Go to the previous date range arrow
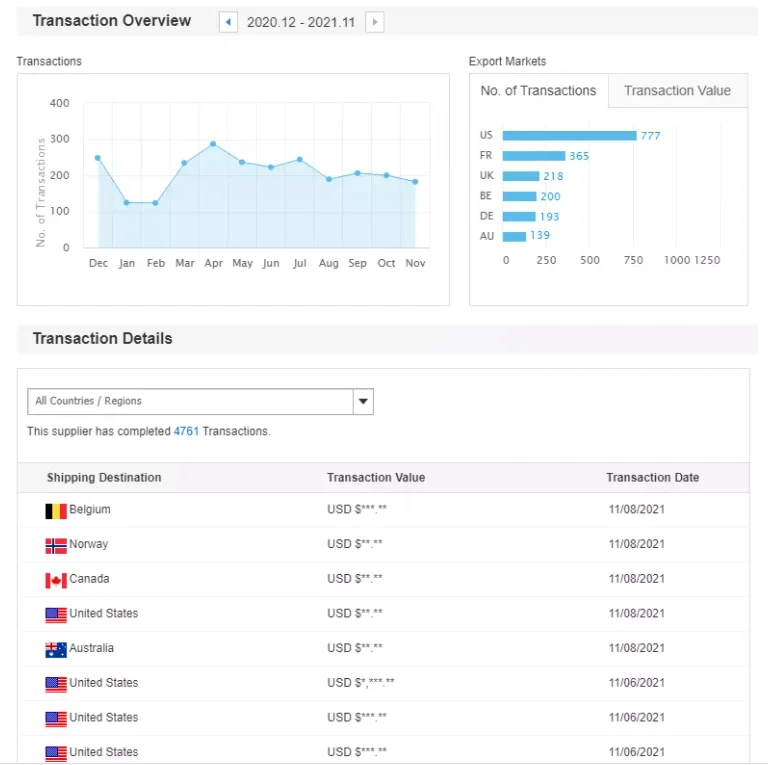Image resolution: width=768 pixels, height=765 pixels. point(229,22)
